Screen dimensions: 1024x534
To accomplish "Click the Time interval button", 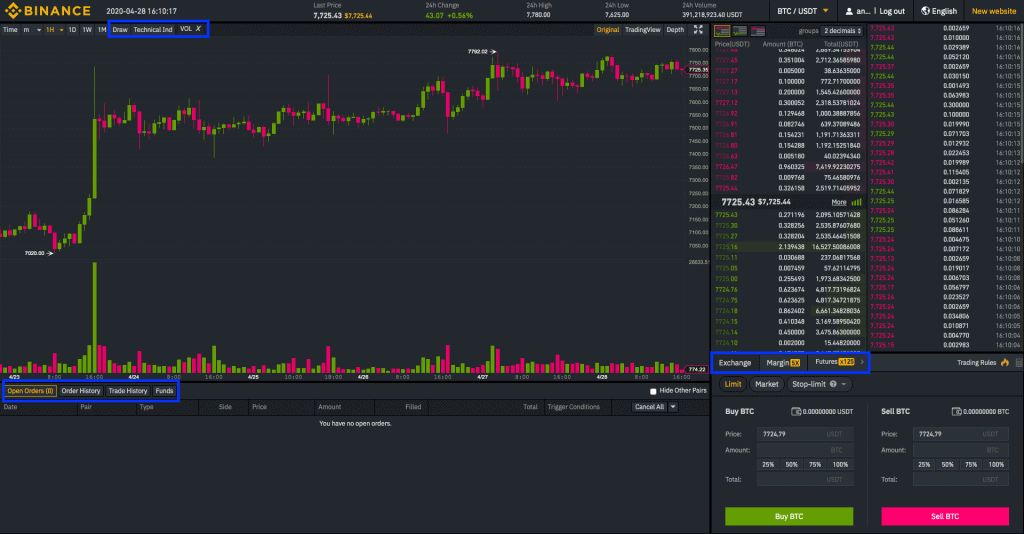I will click(10, 29).
